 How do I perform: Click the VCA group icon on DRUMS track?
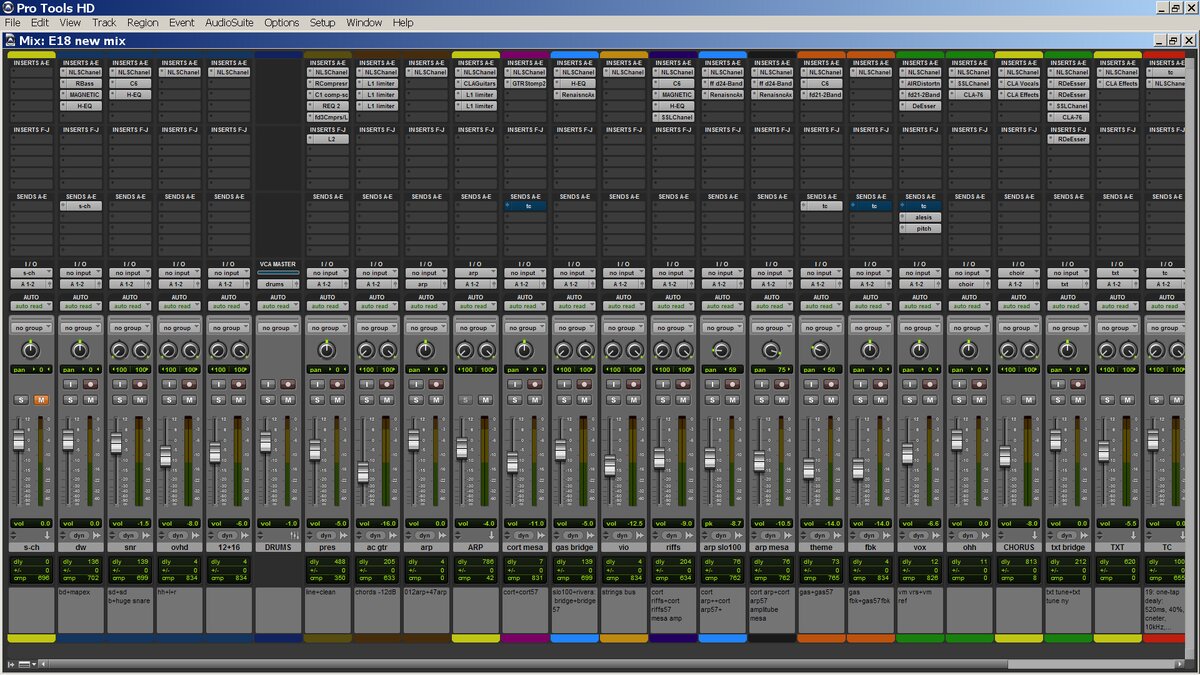[294, 535]
